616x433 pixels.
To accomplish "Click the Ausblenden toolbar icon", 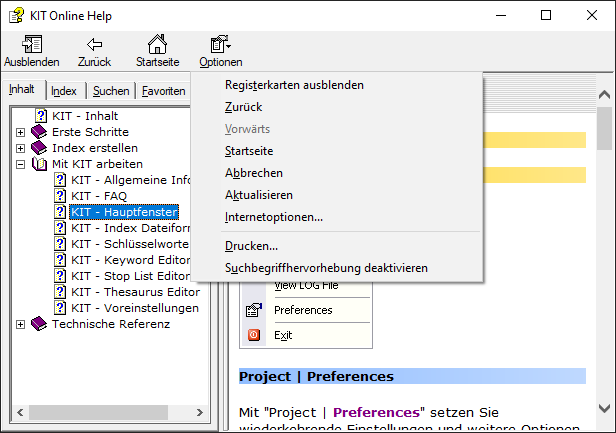I will tap(31, 45).
